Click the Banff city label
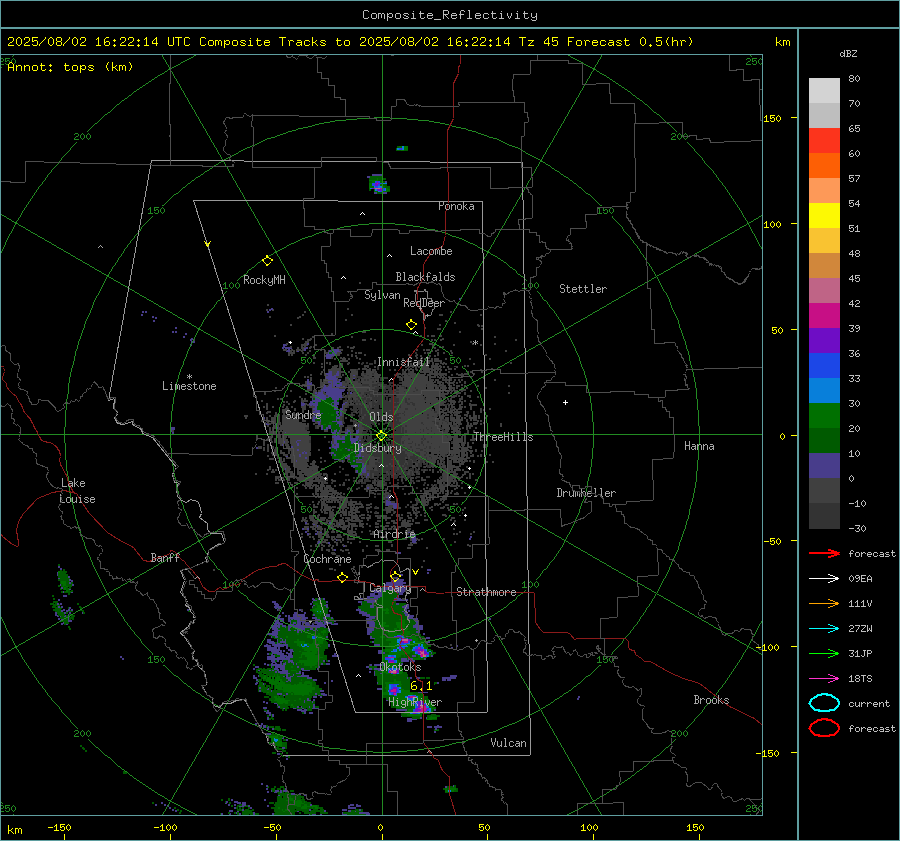 tap(165, 557)
